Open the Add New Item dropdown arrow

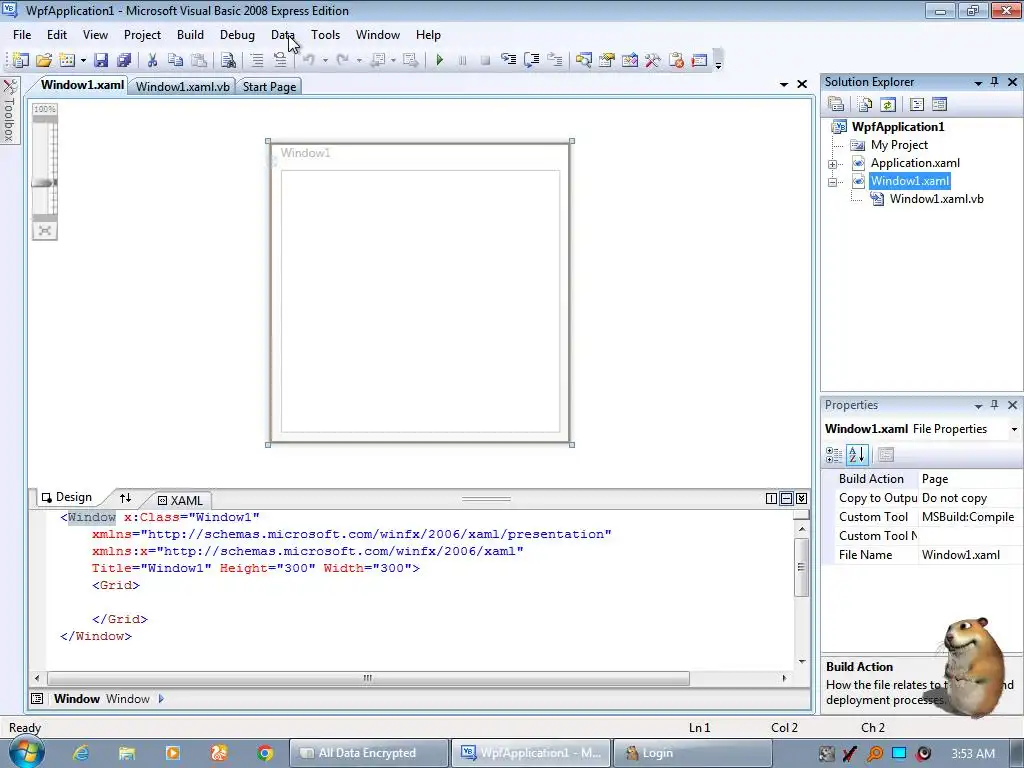[x=83, y=61]
